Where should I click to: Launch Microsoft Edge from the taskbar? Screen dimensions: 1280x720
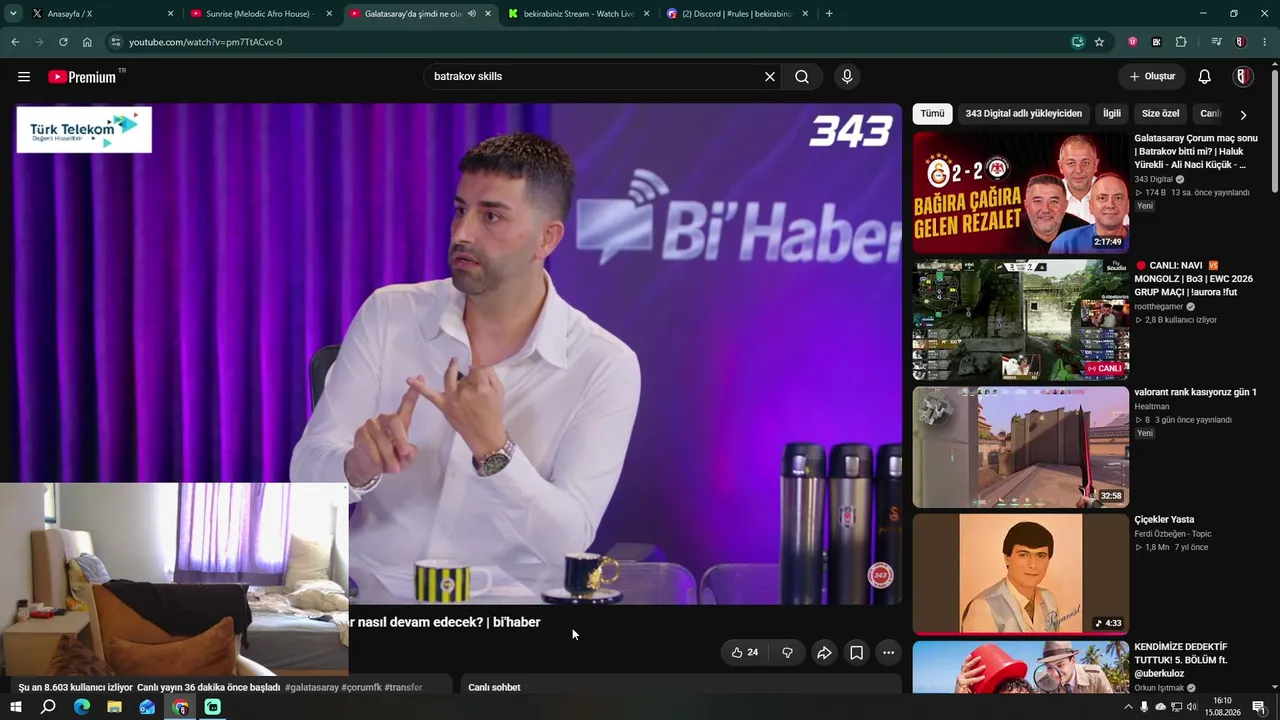click(82, 707)
